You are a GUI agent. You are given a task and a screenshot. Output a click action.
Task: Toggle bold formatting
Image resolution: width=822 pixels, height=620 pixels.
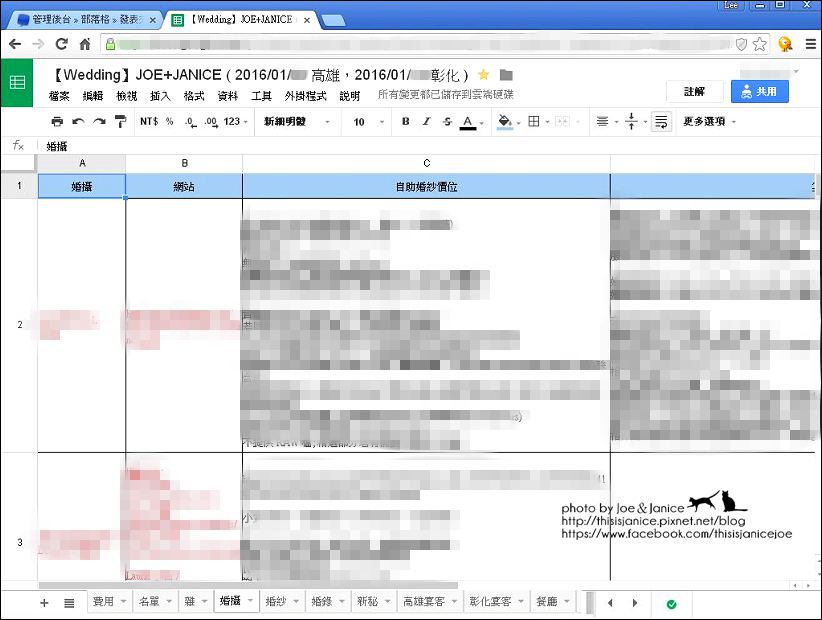[x=405, y=122]
